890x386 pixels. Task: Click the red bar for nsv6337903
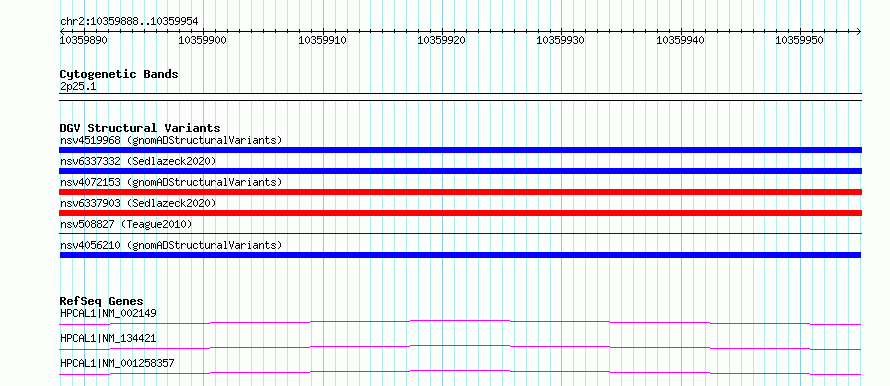[460, 213]
